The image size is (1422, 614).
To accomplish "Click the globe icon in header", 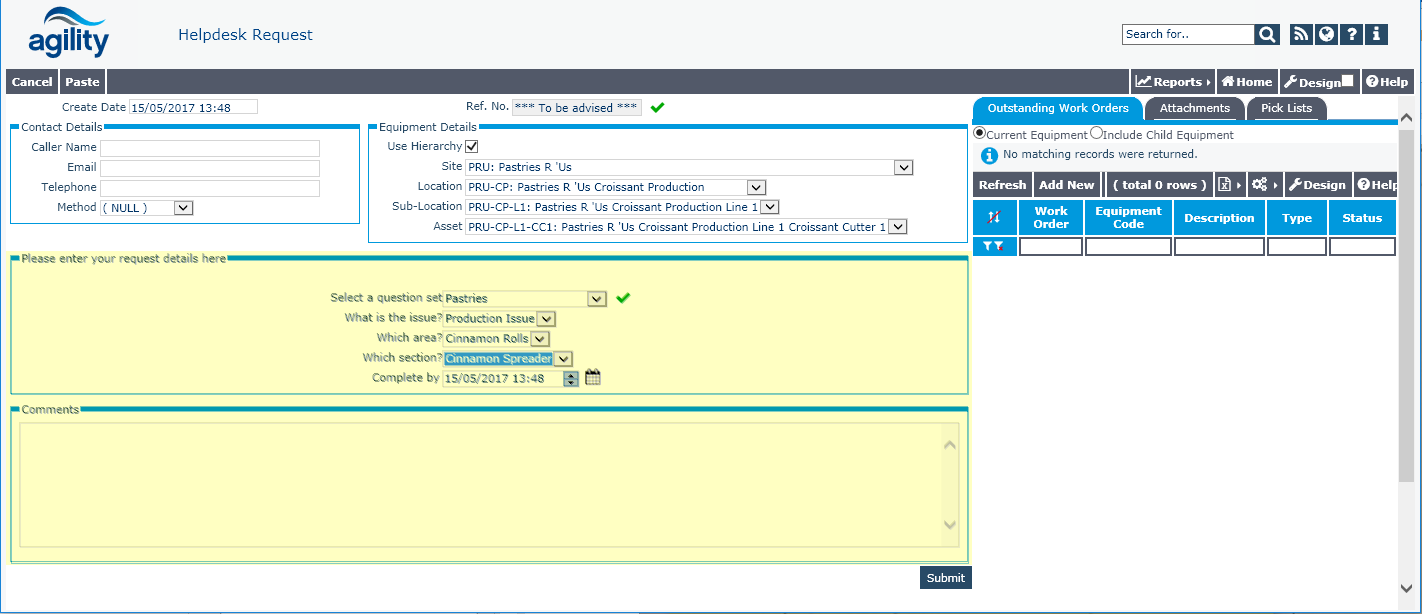I will coord(1326,35).
